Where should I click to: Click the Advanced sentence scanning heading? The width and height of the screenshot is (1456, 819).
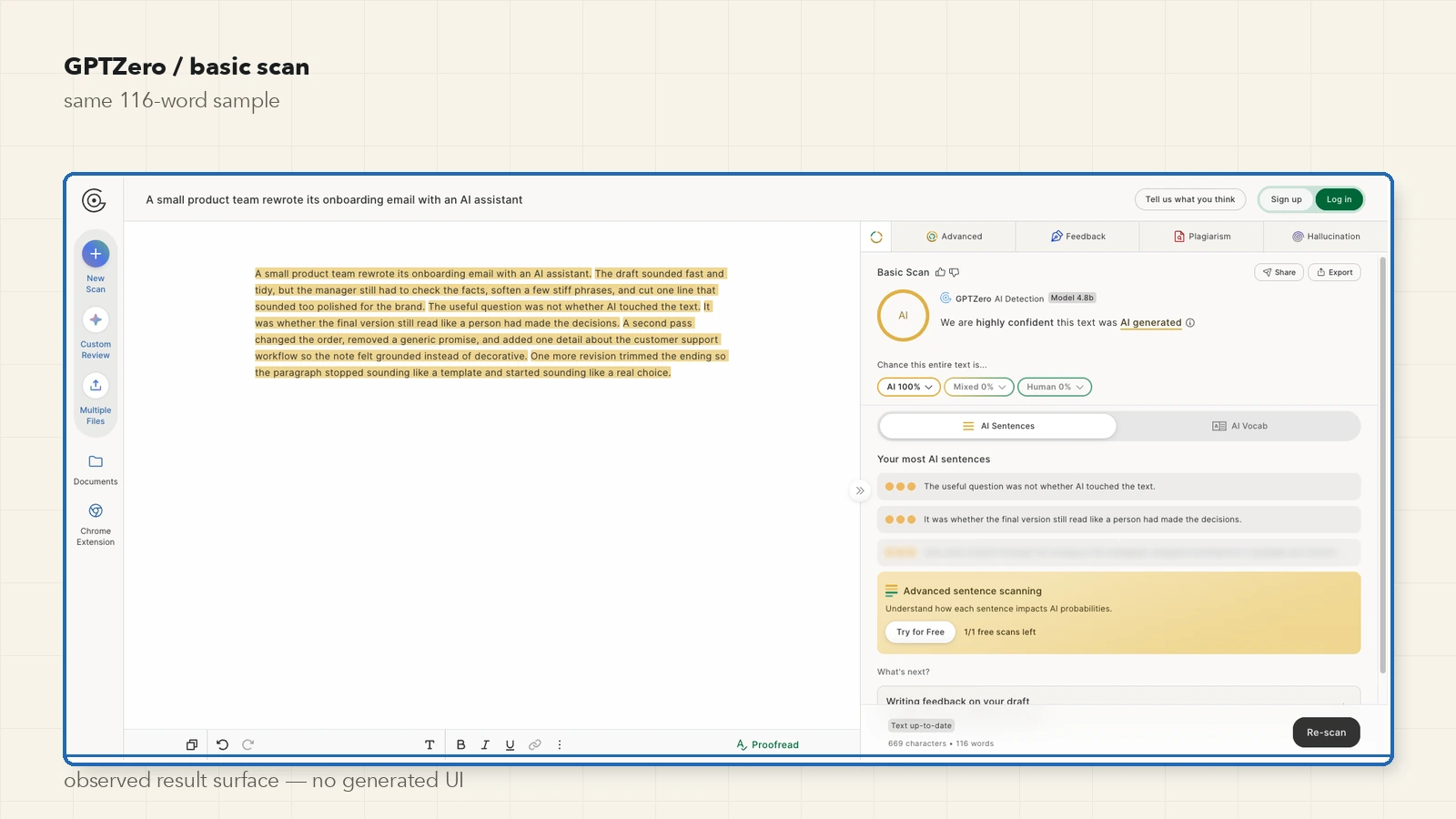[972, 591]
